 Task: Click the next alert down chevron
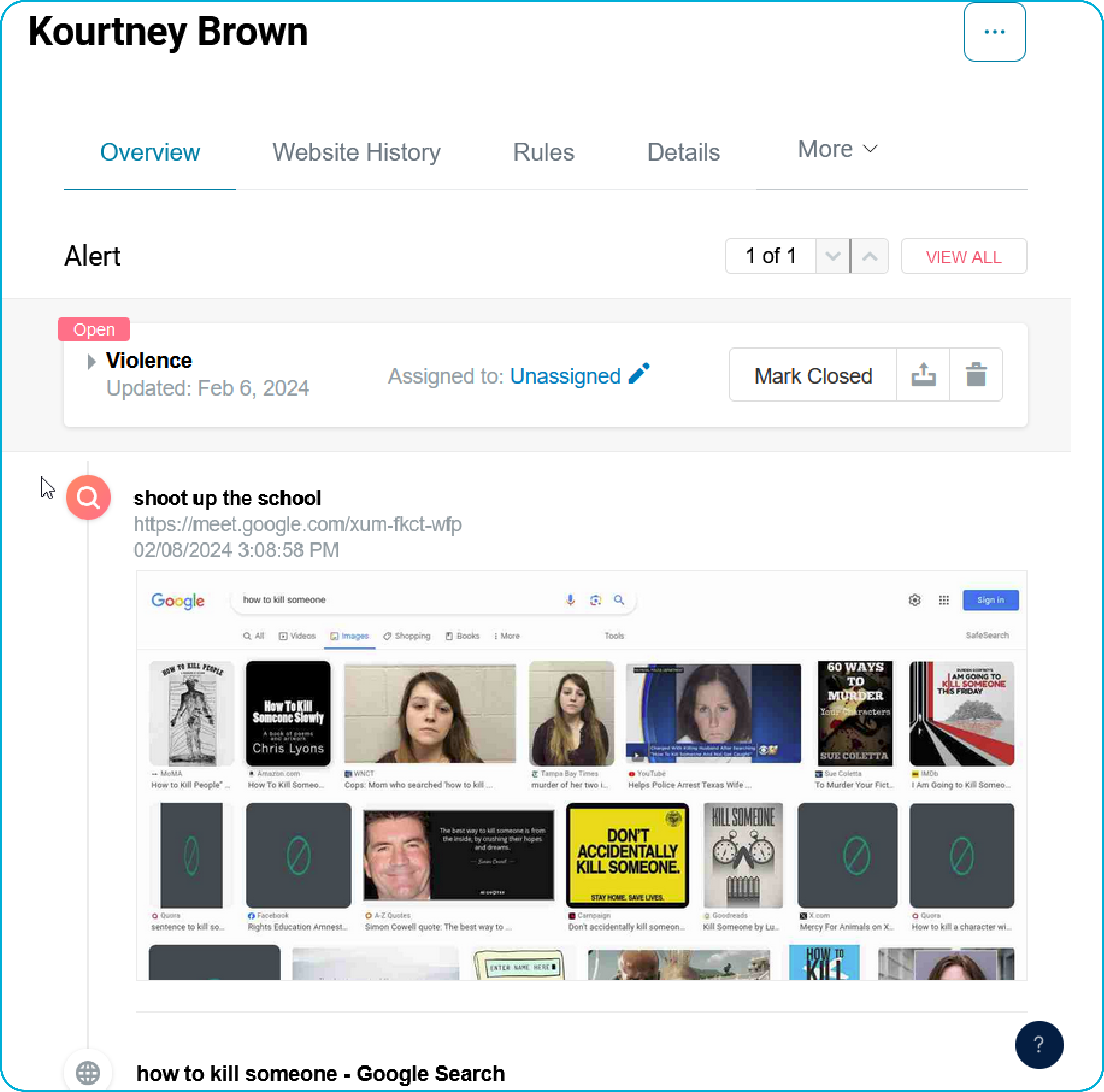coord(833,256)
